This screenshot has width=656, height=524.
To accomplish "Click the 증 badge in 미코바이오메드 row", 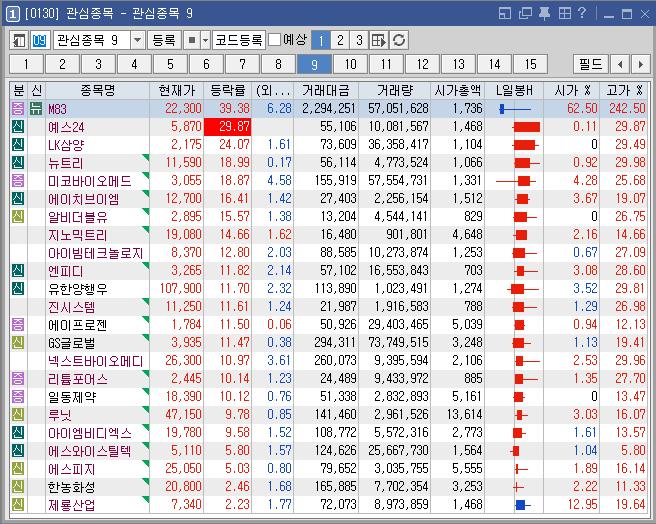I will click(18, 181).
